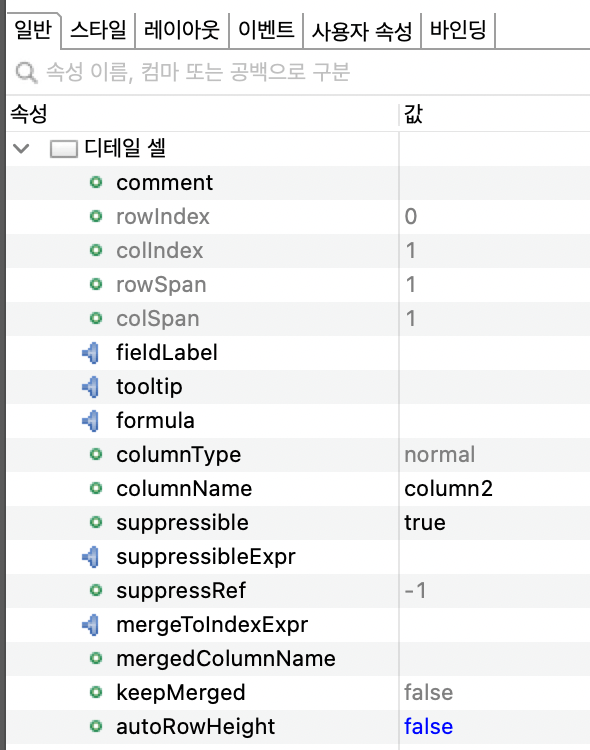Viewport: 590px width, 750px height.
Task: Toggle the suppressible true value
Action: click(x=495, y=523)
